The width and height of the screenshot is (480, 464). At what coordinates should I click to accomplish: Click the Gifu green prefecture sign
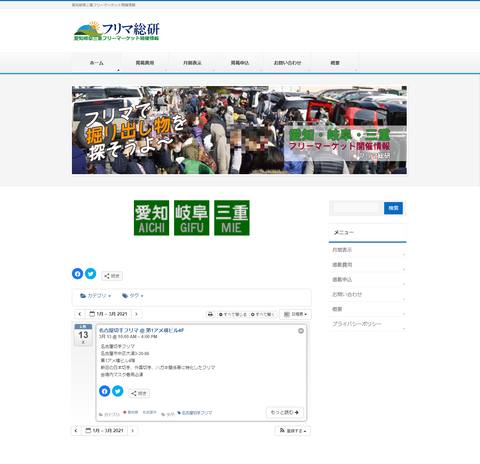point(191,218)
